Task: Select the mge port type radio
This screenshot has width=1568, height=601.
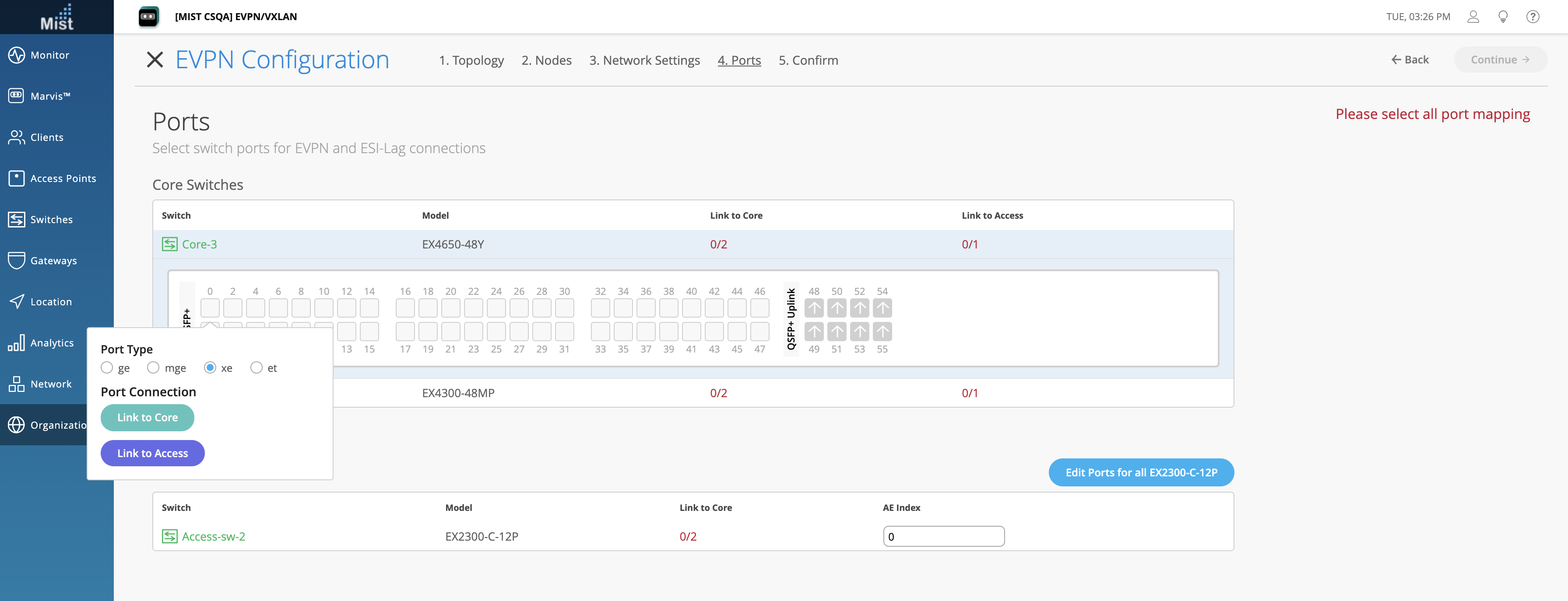Action: 153,367
